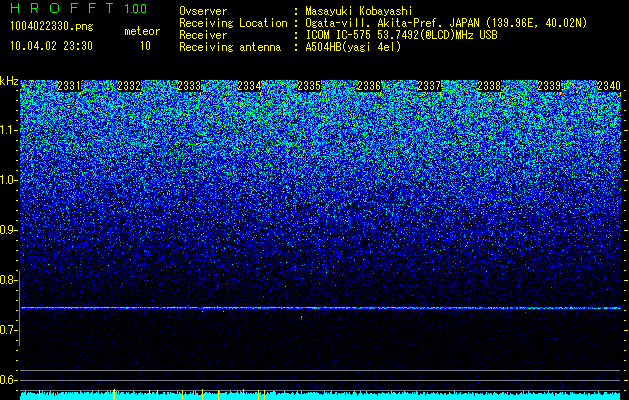Click the 1.0 frequency axis label

point(8,180)
